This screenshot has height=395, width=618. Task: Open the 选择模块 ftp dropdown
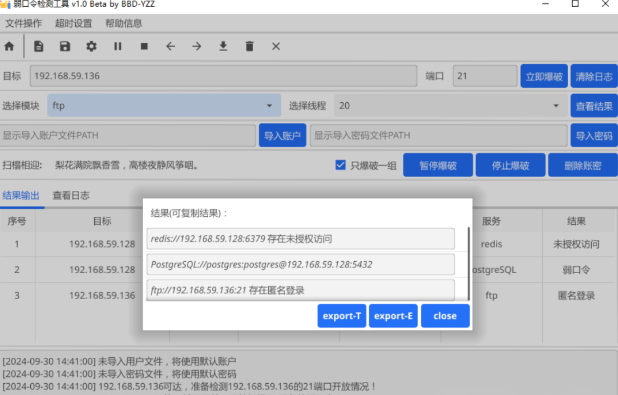click(x=164, y=105)
